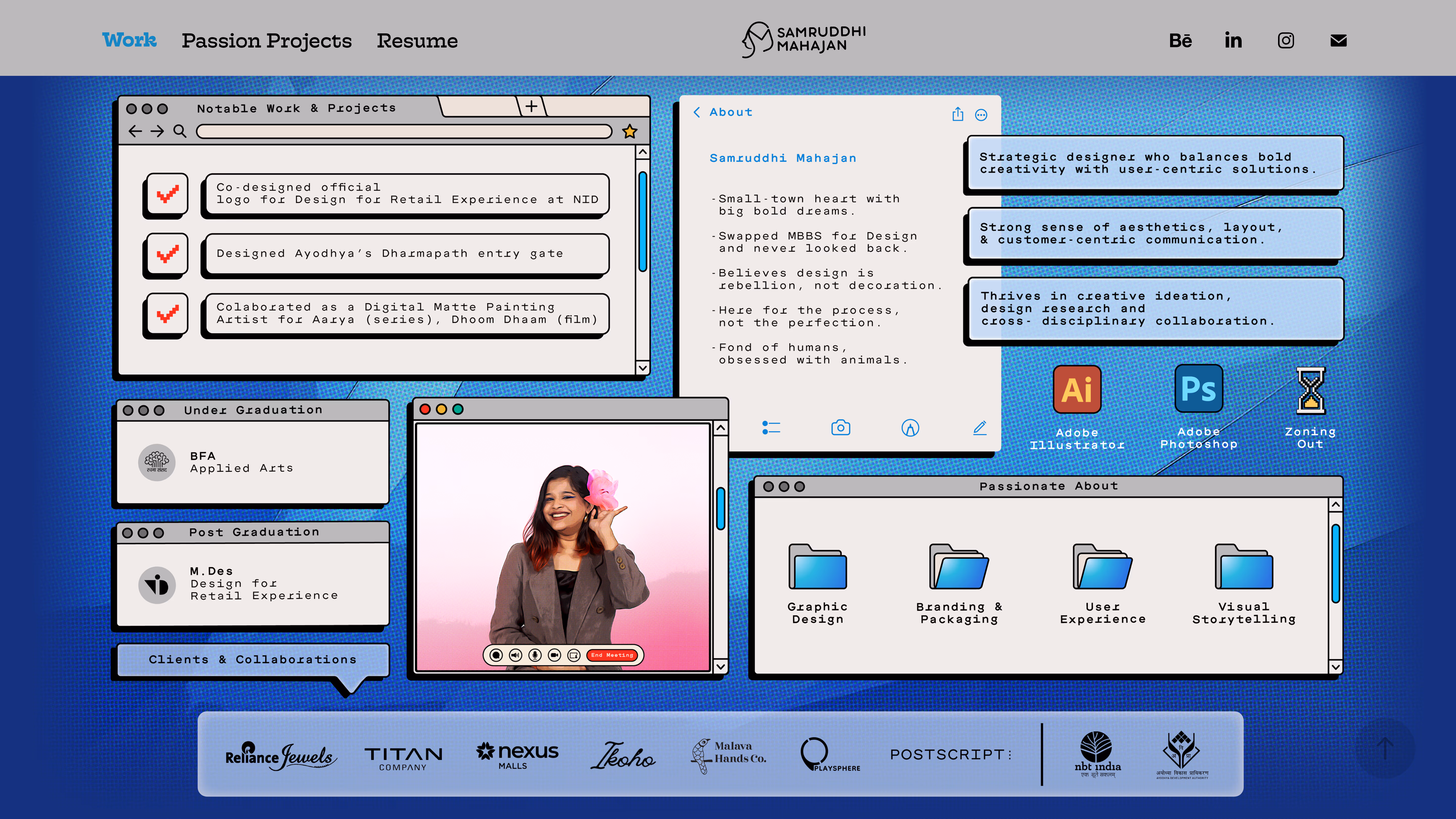Click scroll down arrow in Notable Work window

(x=643, y=368)
